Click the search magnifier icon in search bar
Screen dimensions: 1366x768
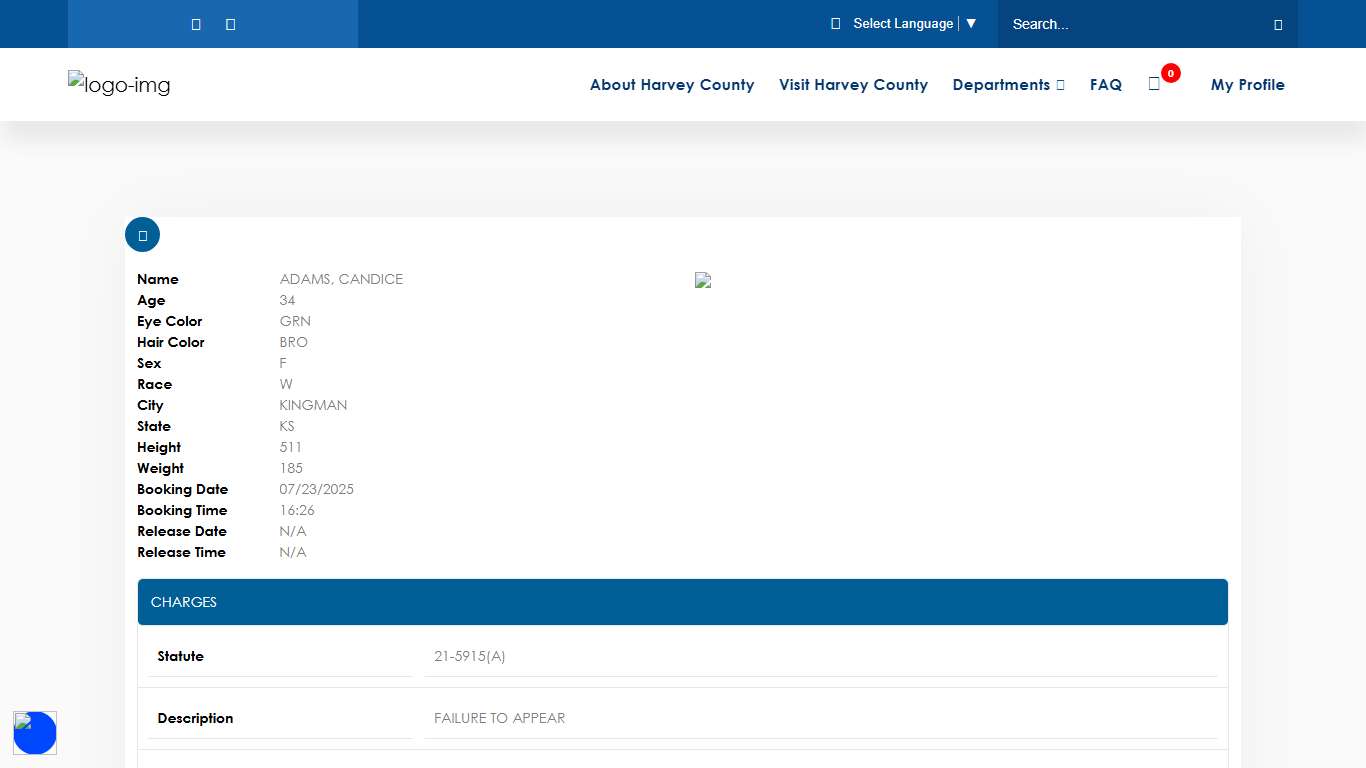pos(1277,23)
